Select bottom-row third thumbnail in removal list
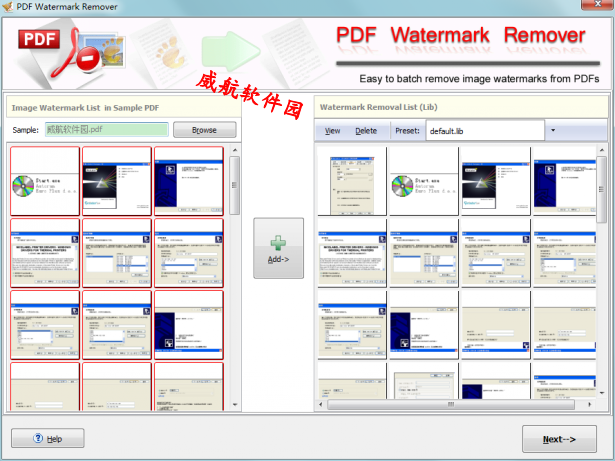The height and width of the screenshot is (461, 615). [496, 381]
